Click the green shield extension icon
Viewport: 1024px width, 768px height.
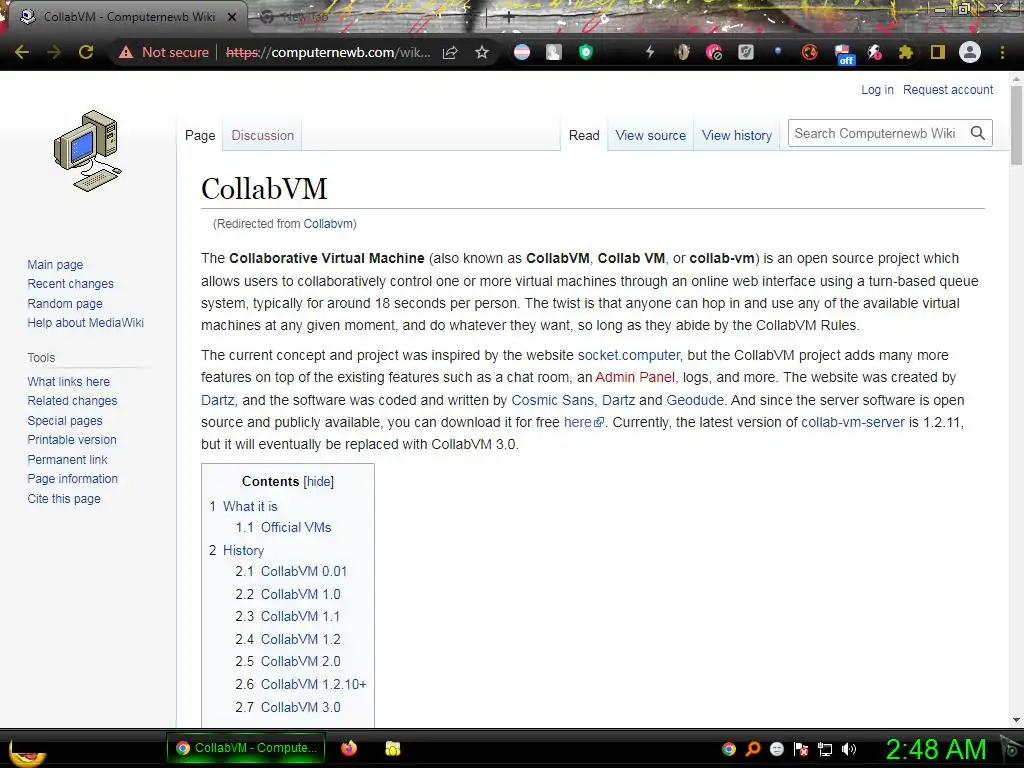tap(586, 52)
